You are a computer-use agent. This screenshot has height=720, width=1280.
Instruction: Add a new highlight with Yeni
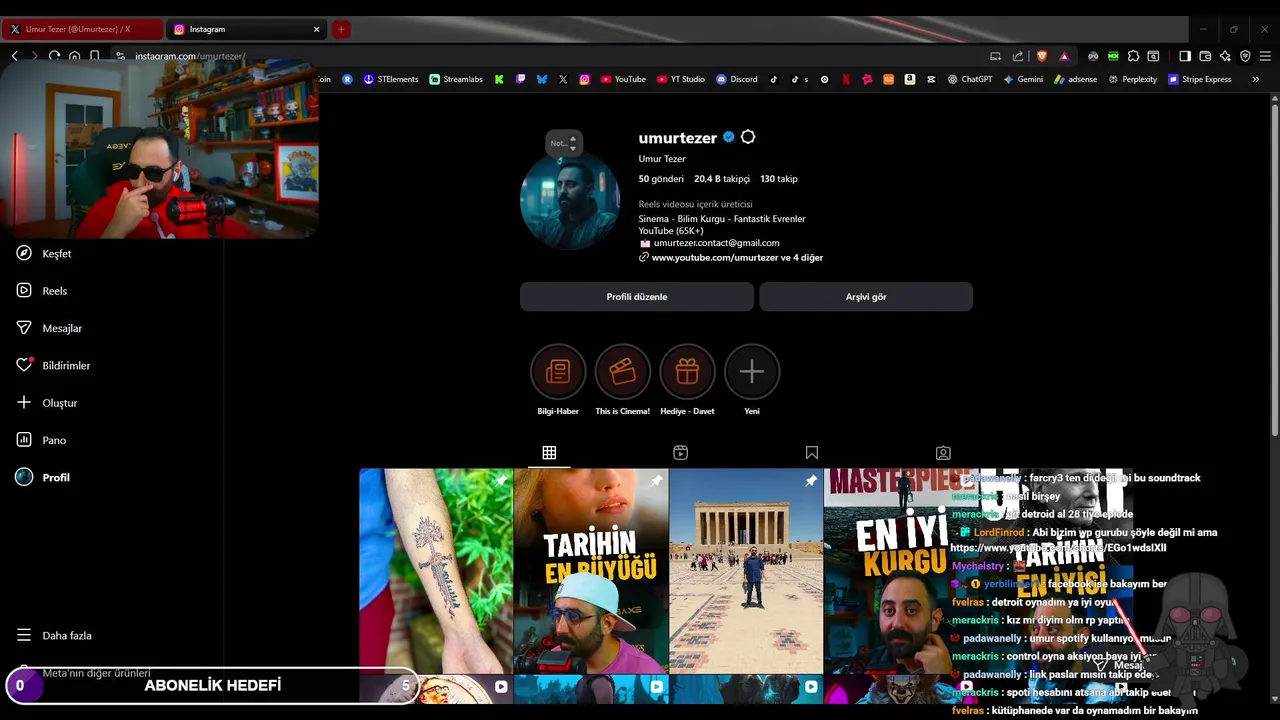[752, 372]
